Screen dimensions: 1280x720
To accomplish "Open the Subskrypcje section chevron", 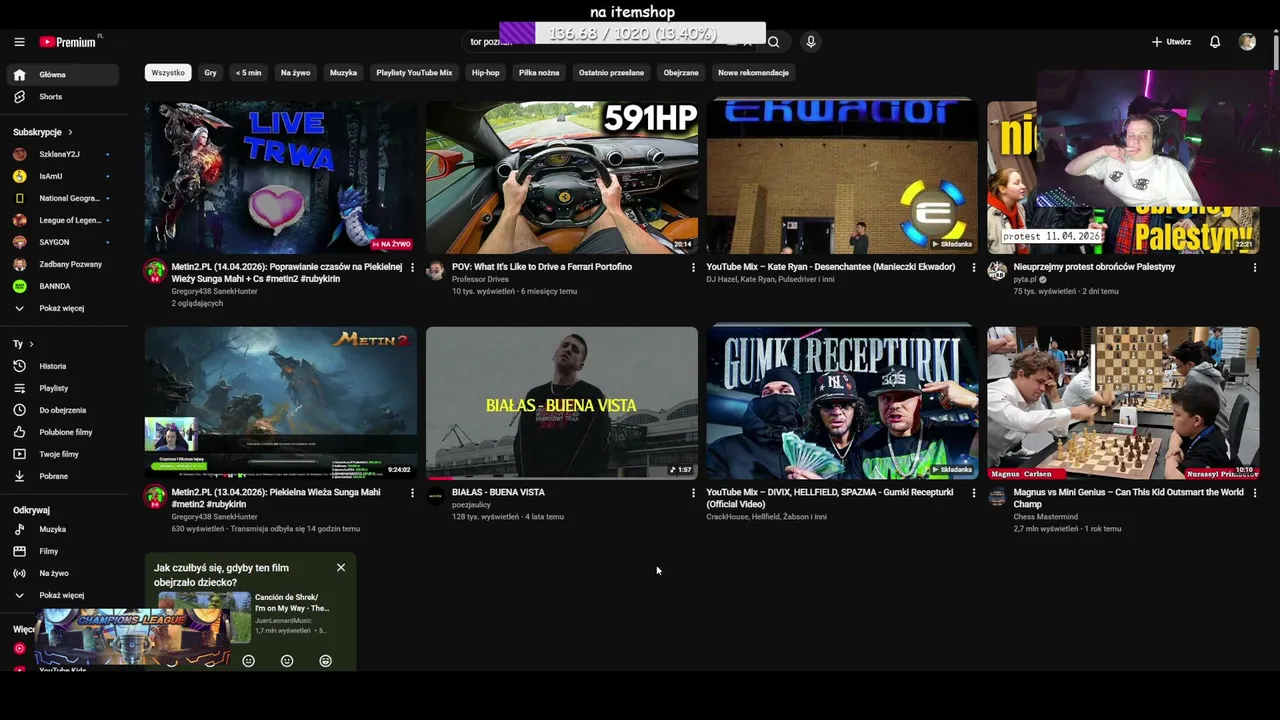I will click(70, 132).
